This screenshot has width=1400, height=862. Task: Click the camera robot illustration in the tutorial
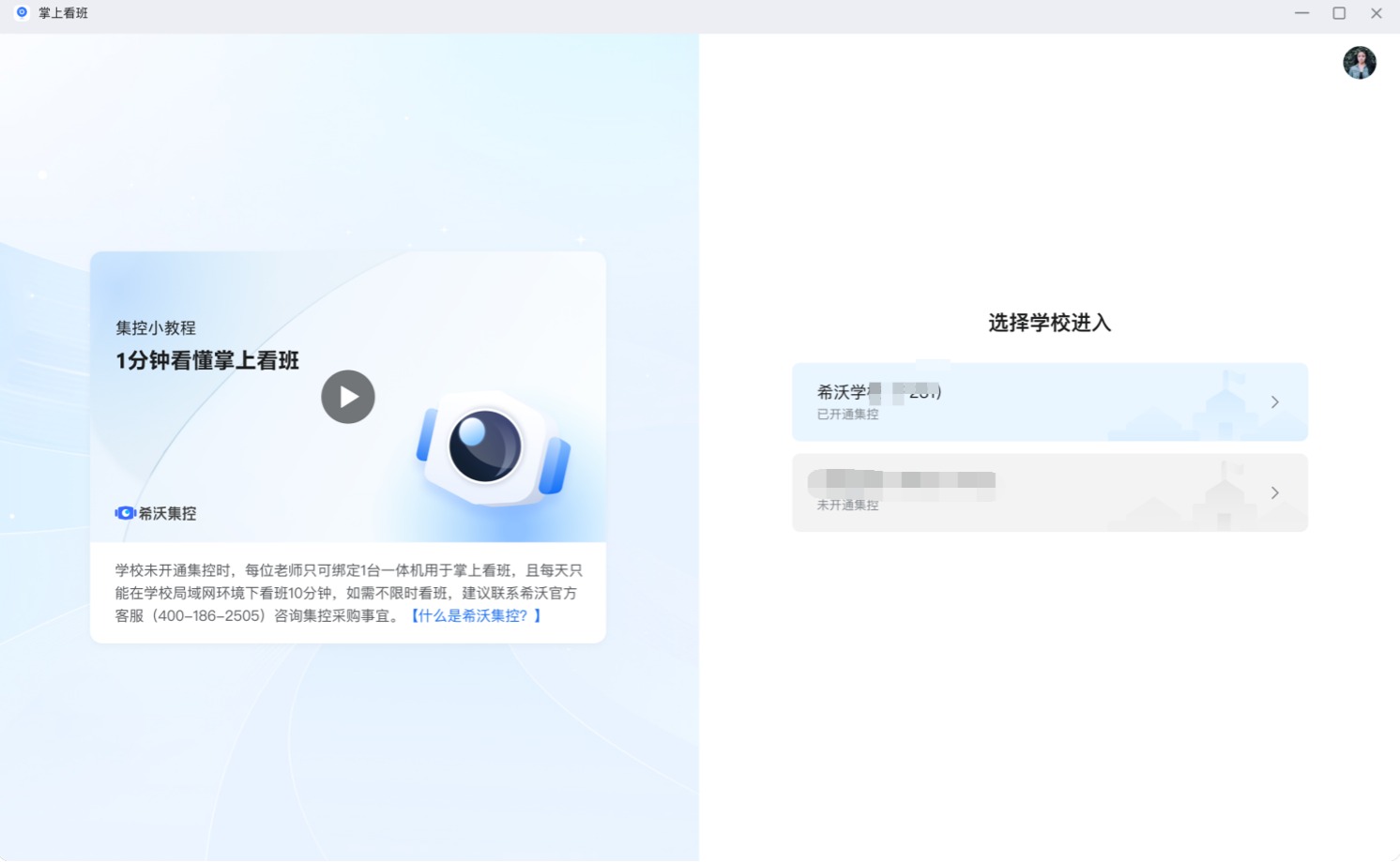tap(494, 447)
